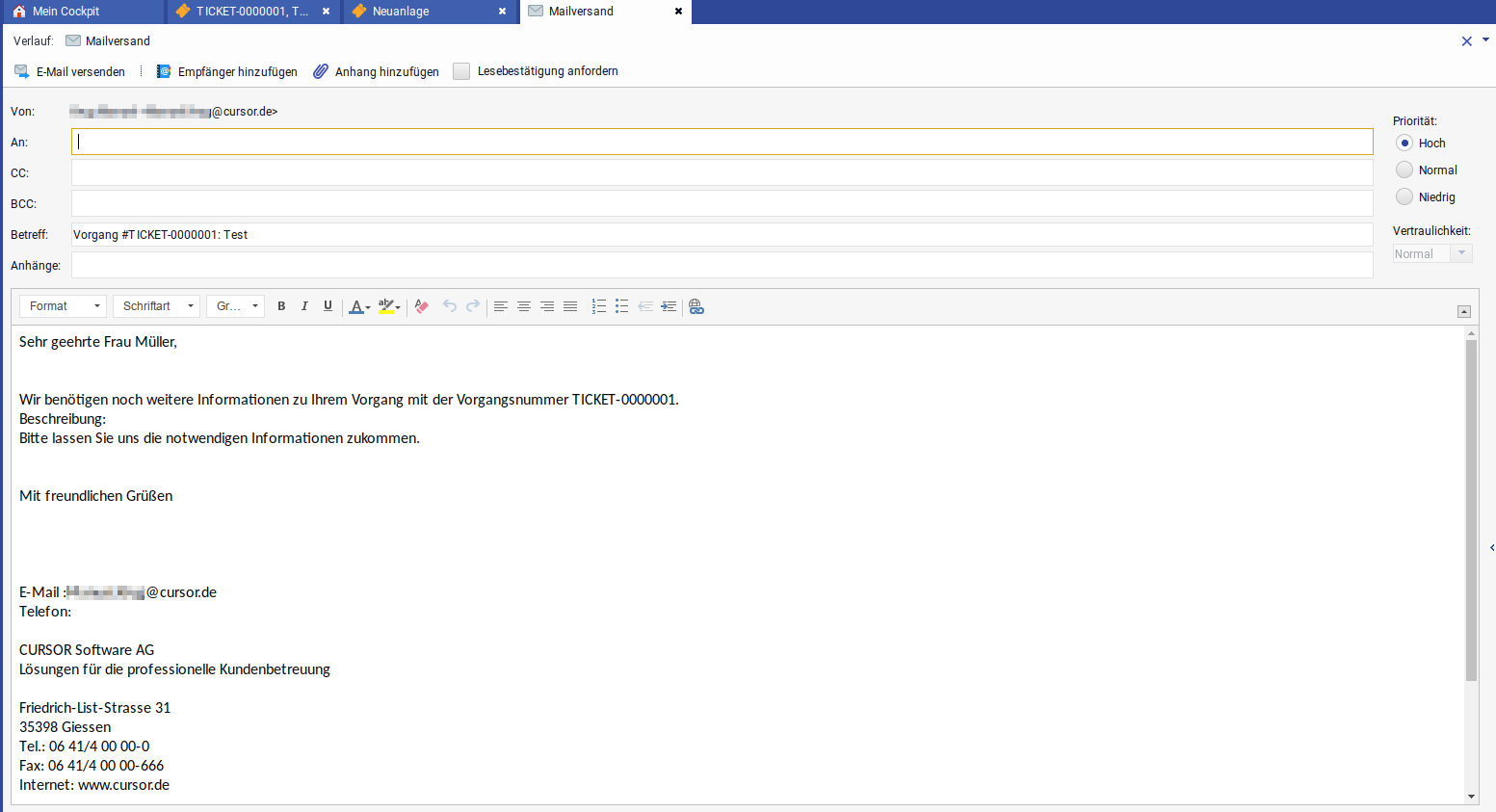The height and width of the screenshot is (812, 1496).
Task: Close the TICKET-0000001 tab
Action: pos(326,12)
